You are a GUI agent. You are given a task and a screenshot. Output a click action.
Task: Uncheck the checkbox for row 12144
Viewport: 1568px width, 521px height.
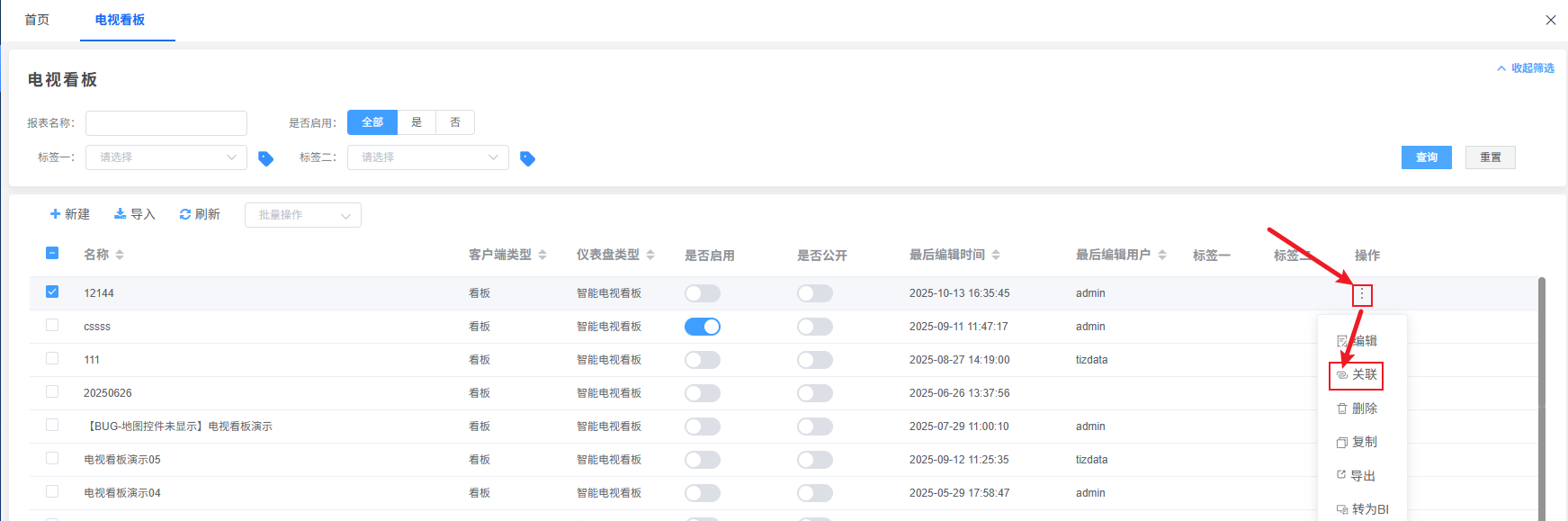[x=52, y=292]
